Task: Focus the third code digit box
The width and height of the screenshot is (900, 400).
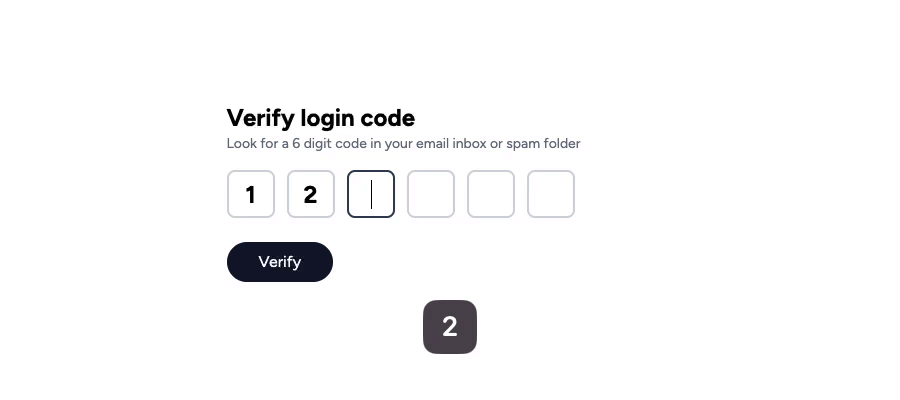Action: [371, 194]
